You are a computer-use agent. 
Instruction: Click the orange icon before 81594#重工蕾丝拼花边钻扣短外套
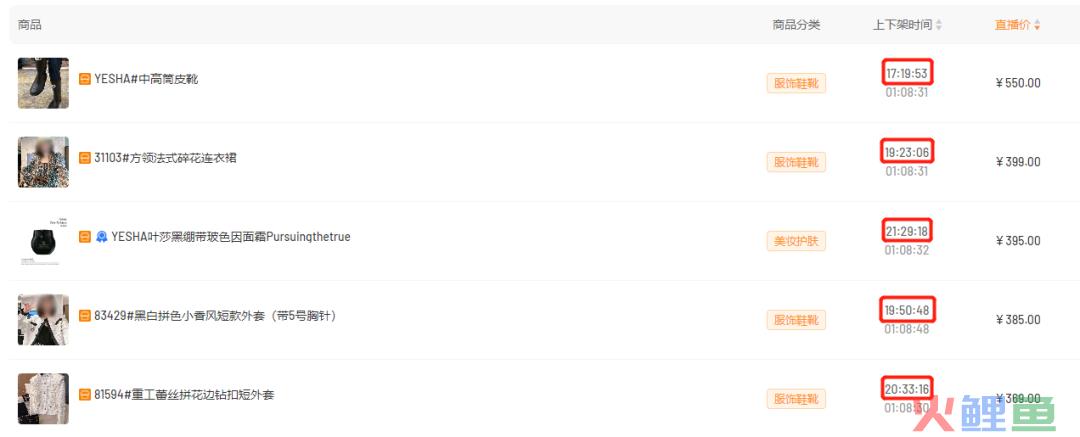tap(85, 395)
